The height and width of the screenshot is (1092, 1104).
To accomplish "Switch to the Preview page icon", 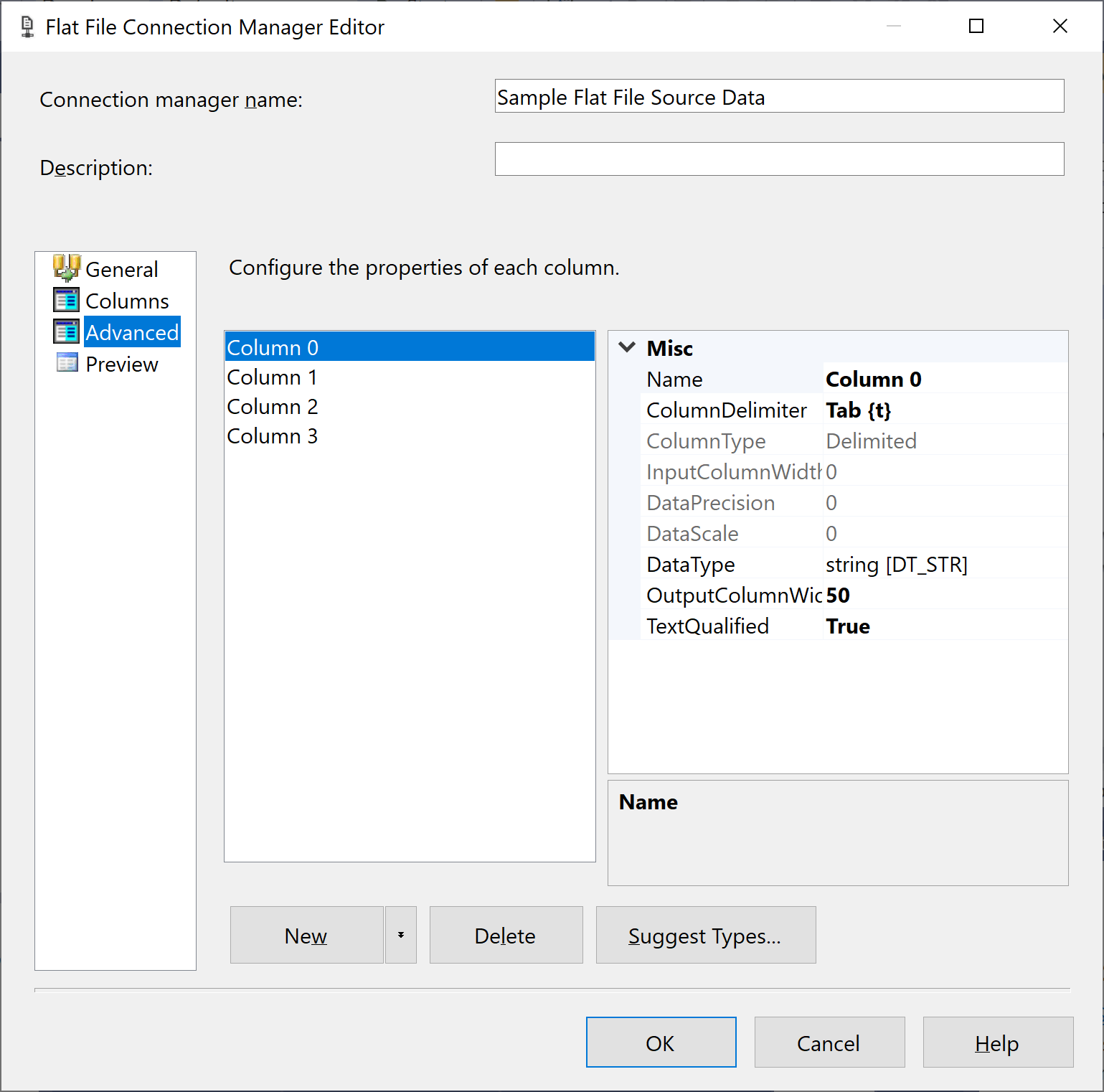I will 66,362.
